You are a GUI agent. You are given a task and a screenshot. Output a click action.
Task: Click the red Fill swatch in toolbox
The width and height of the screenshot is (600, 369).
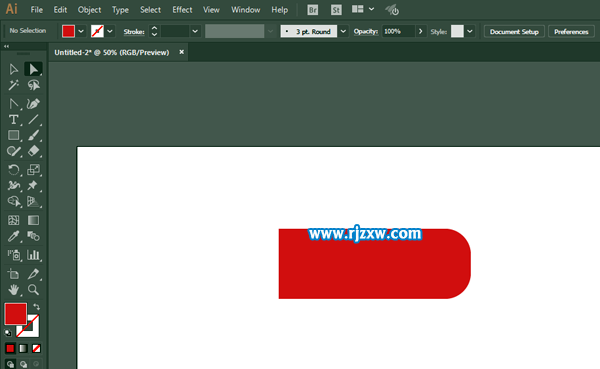click(16, 314)
